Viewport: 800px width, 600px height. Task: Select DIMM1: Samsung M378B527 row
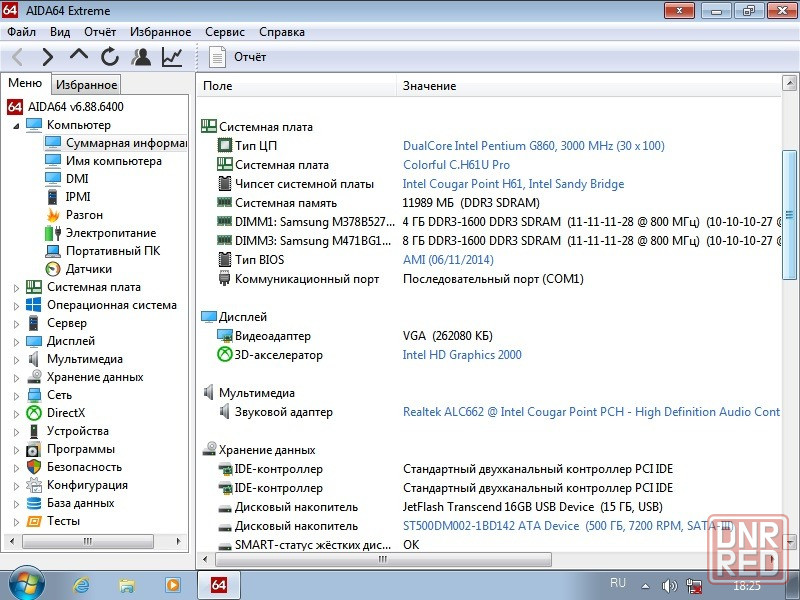click(x=489, y=222)
